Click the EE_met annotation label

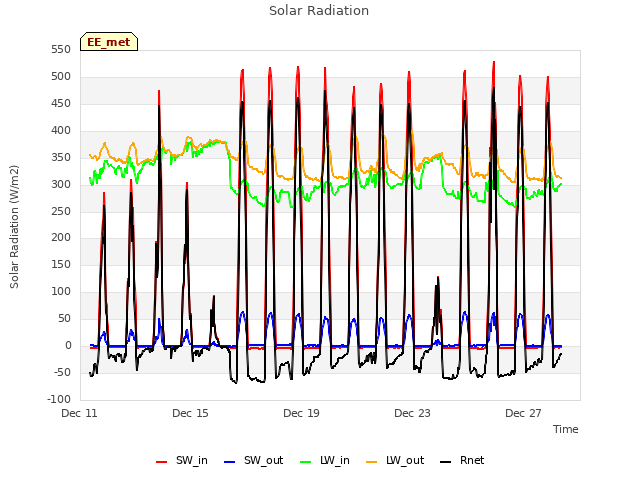(109, 42)
